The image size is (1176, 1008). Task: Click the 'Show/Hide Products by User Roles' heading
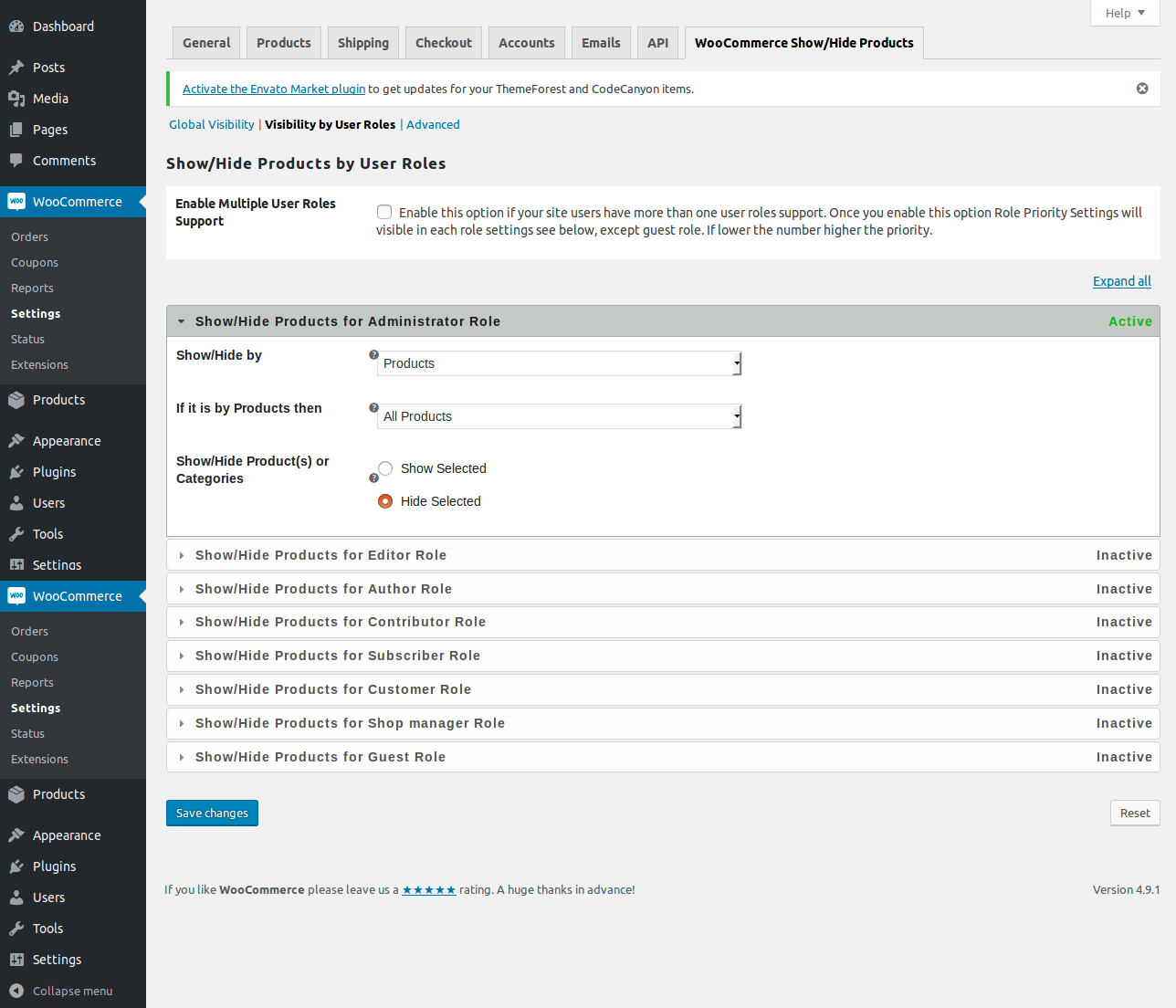pos(306,163)
